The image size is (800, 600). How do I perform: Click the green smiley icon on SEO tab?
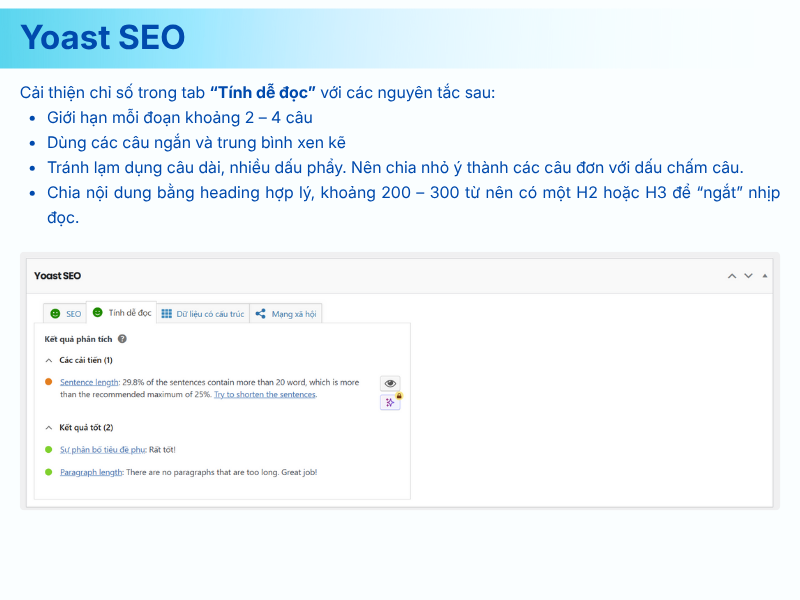55,314
